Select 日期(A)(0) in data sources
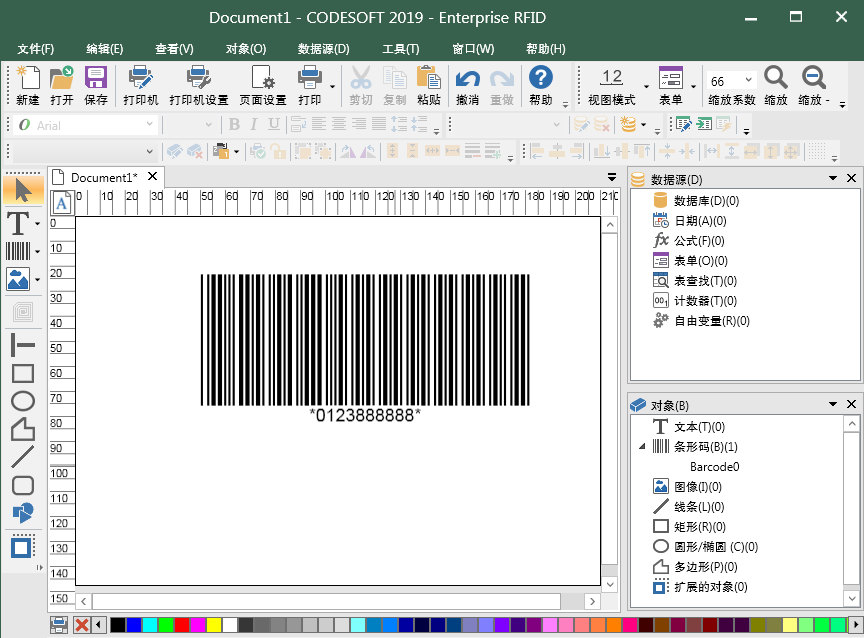This screenshot has height=638, width=864. click(700, 221)
